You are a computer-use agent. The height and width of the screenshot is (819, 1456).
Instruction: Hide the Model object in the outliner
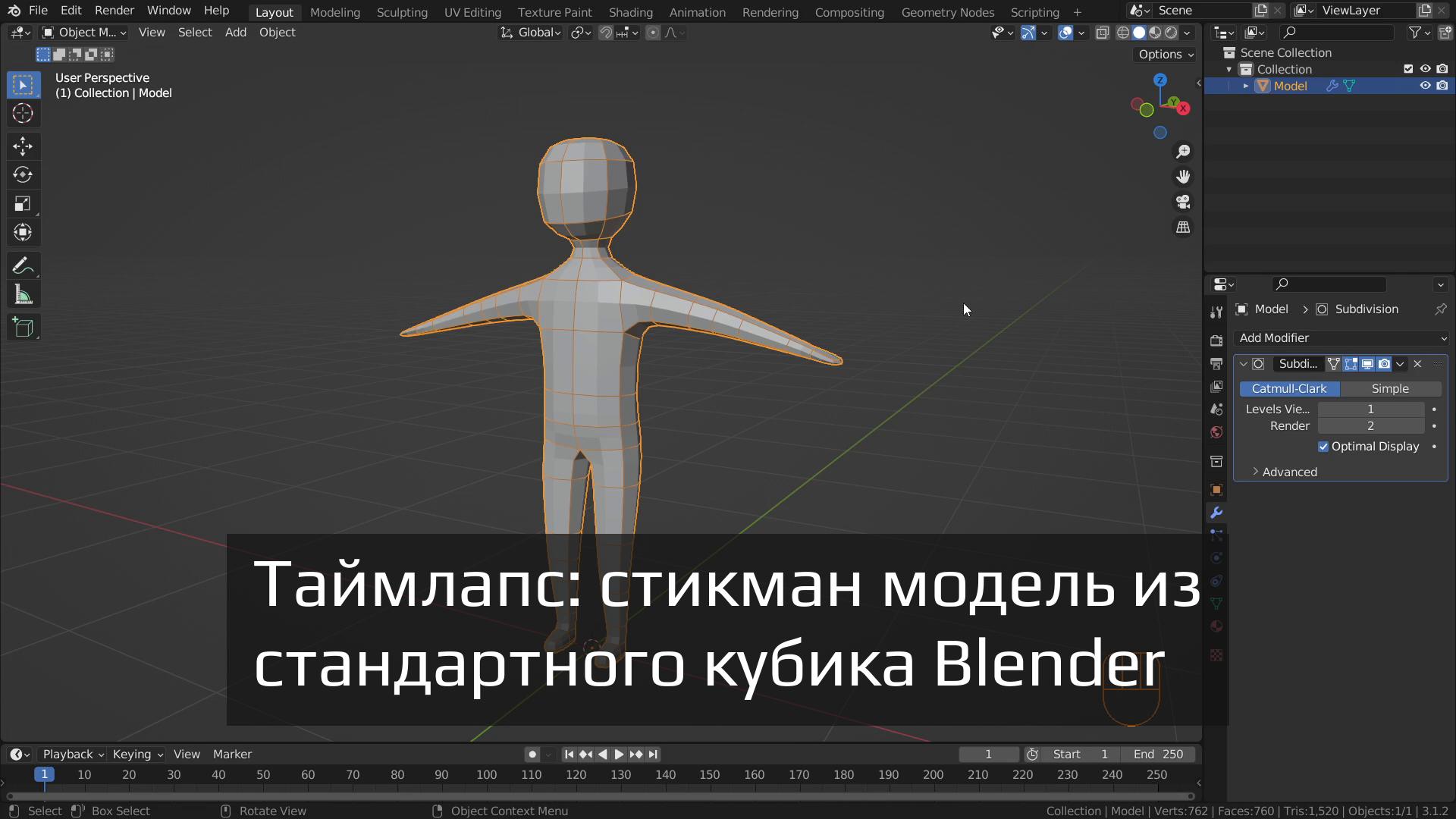coord(1424,85)
